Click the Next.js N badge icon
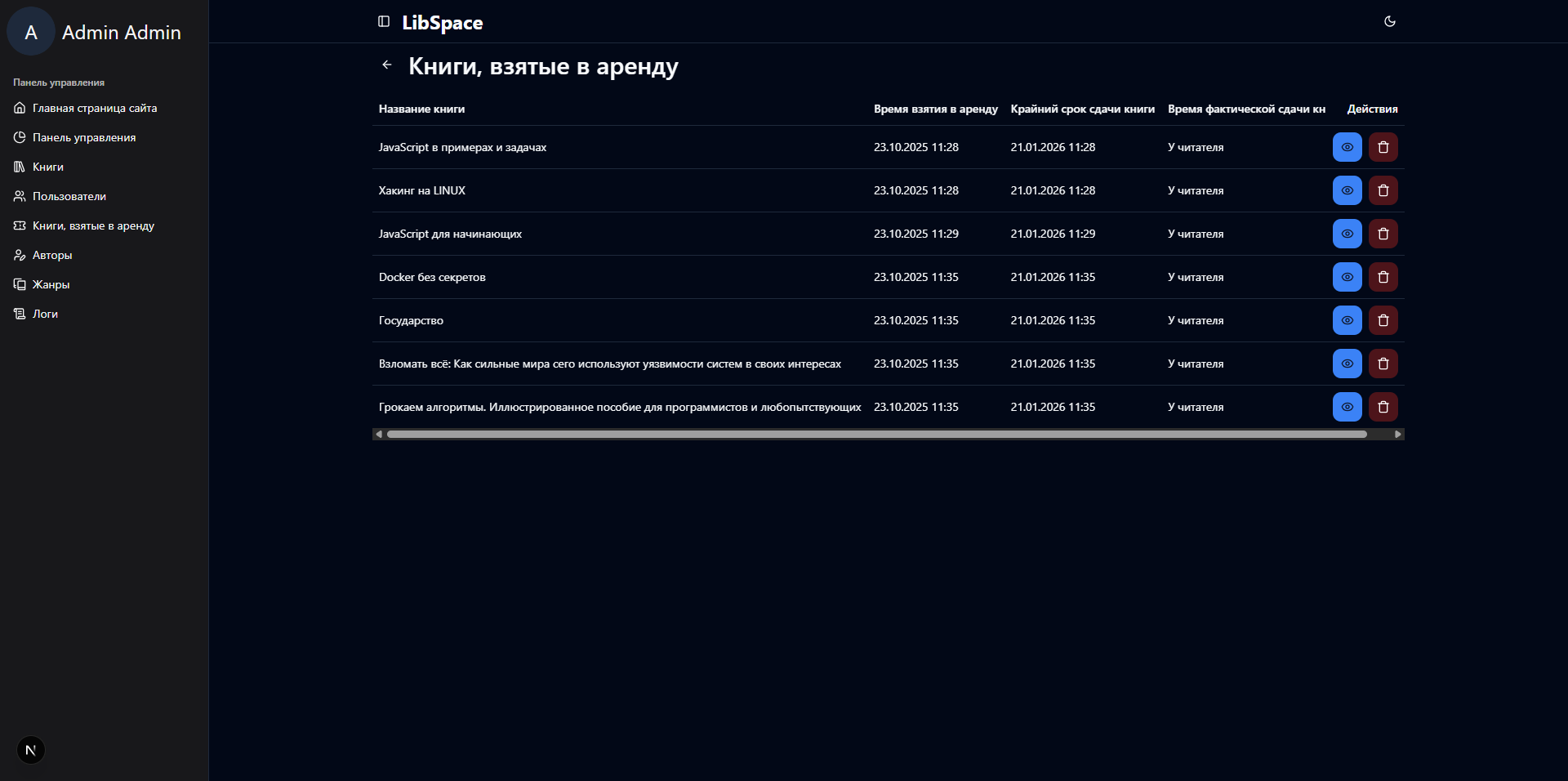 click(x=31, y=750)
